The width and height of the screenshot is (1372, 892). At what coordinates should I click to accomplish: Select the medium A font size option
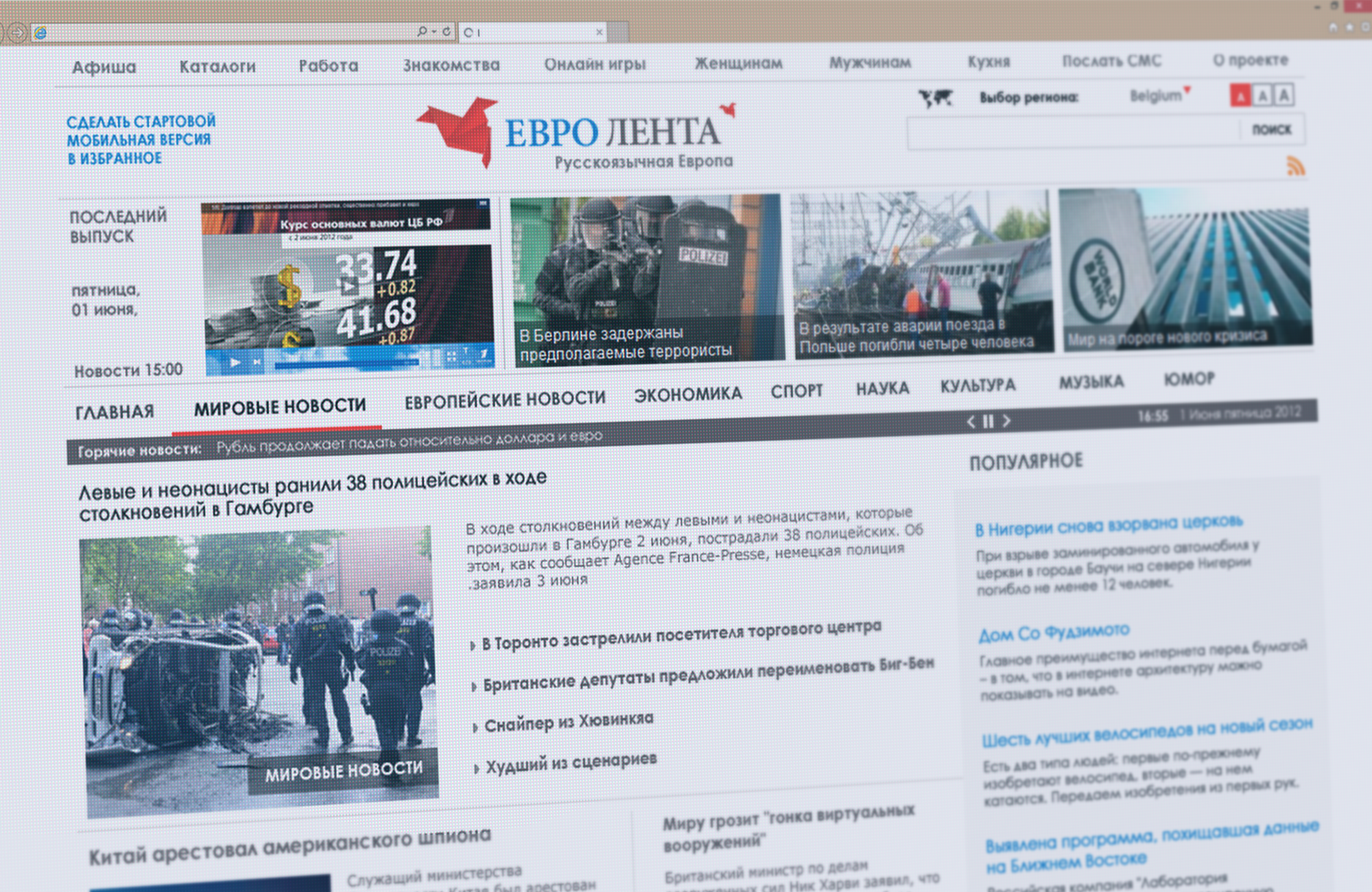[1263, 95]
